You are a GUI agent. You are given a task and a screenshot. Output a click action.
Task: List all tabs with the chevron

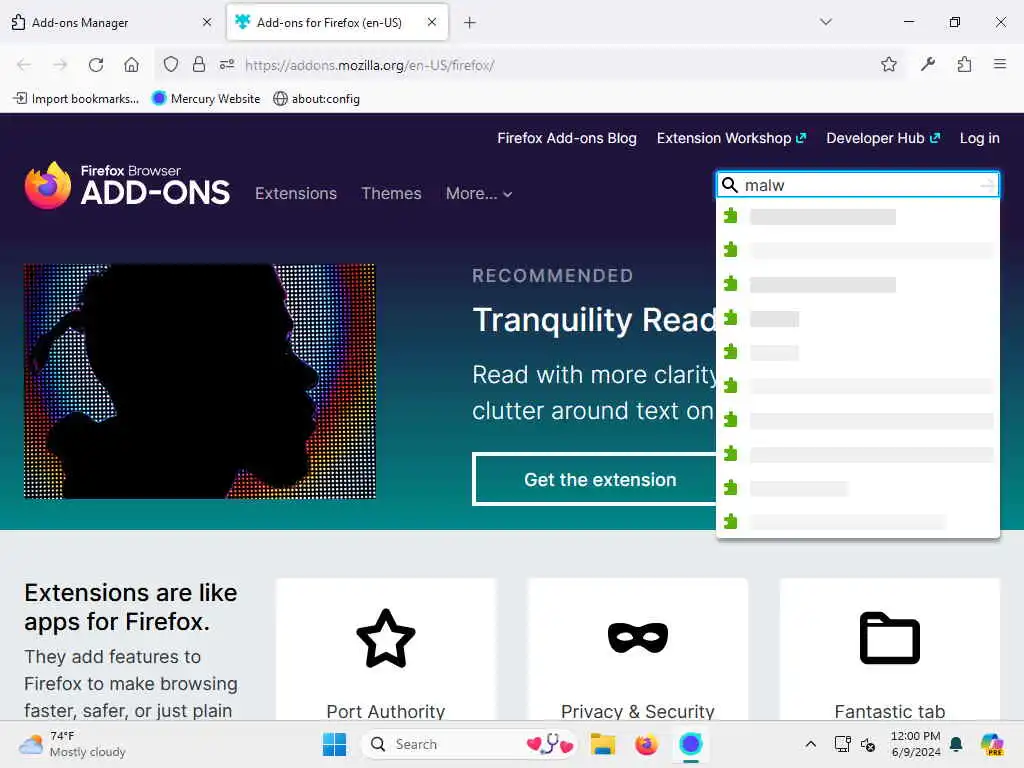[826, 22]
